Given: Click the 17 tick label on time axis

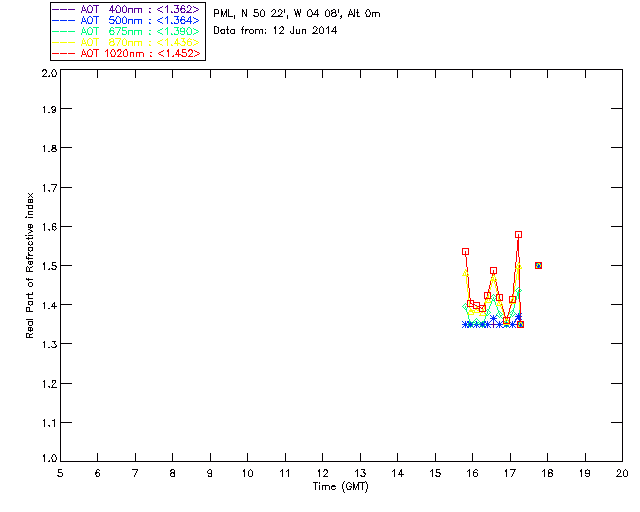Looking at the screenshot, I should [x=510, y=473].
